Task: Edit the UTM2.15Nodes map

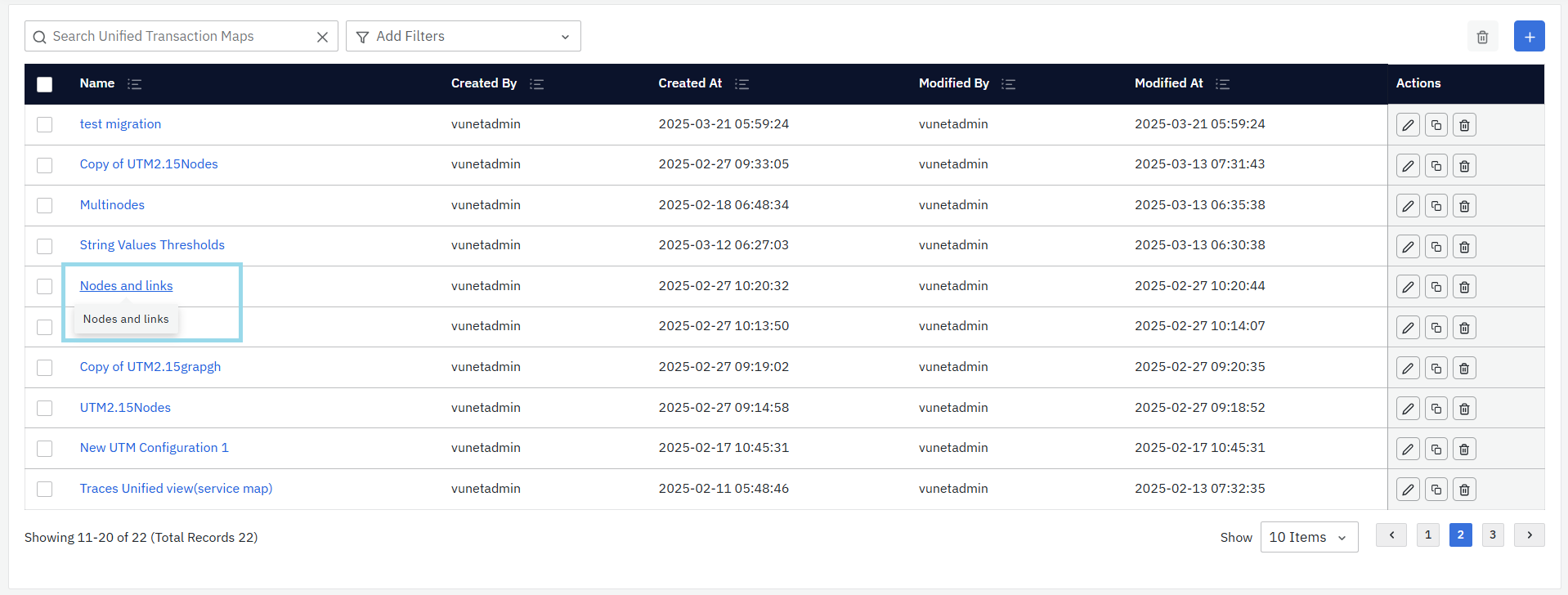Action: point(1407,409)
